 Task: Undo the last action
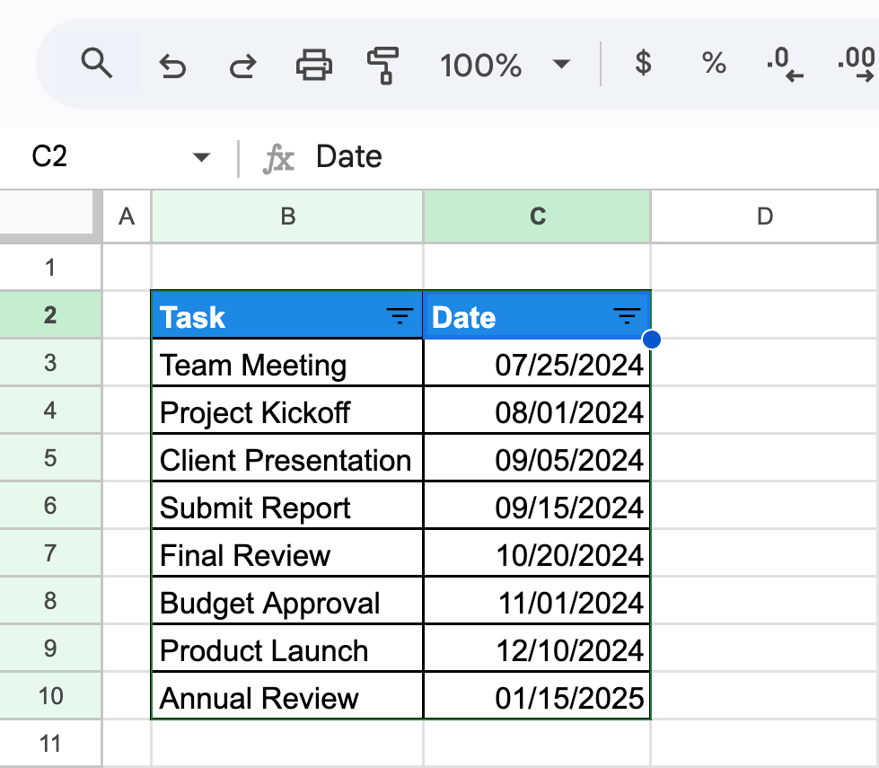click(x=172, y=66)
